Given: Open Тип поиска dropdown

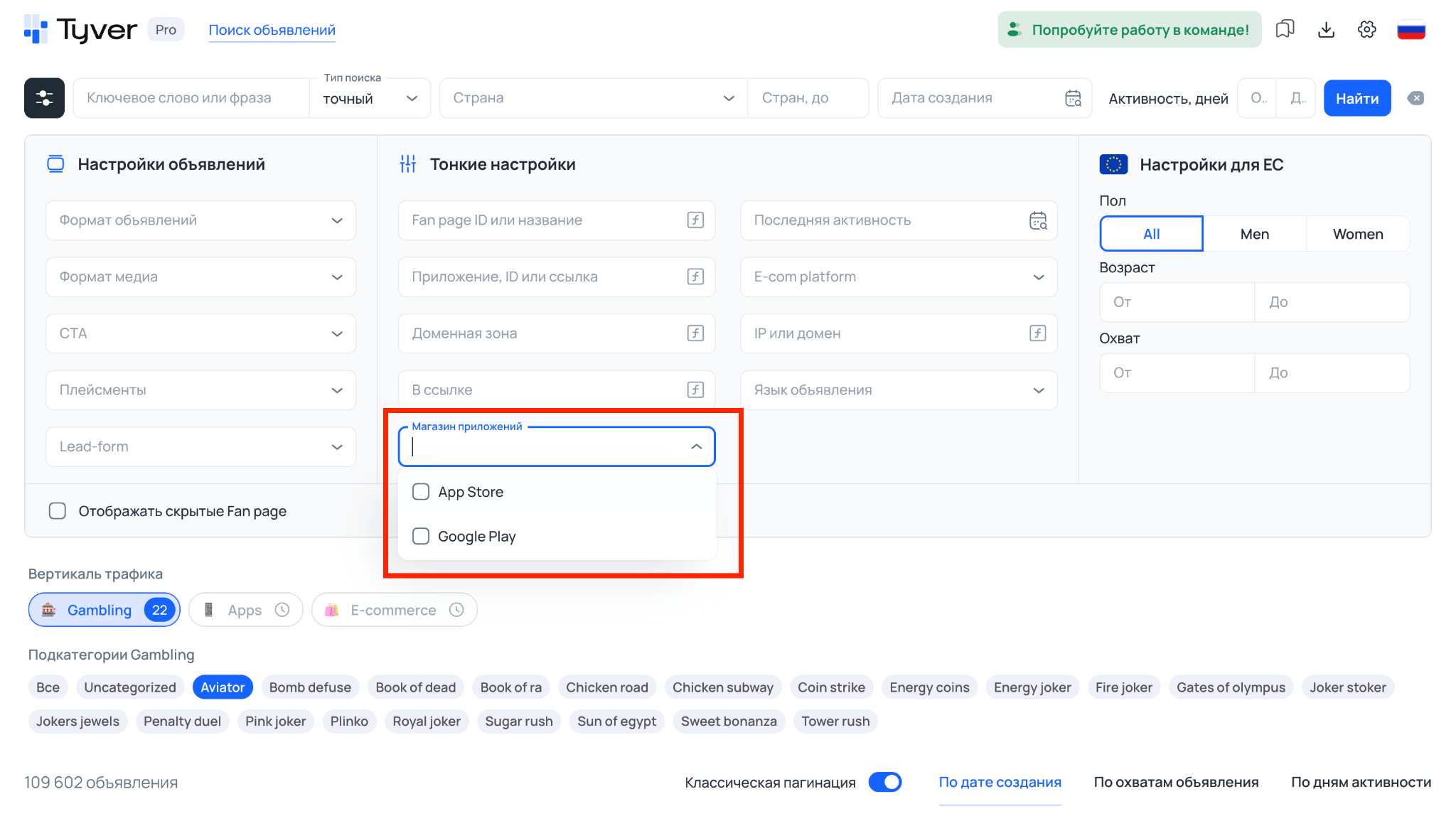Looking at the screenshot, I should (x=370, y=98).
